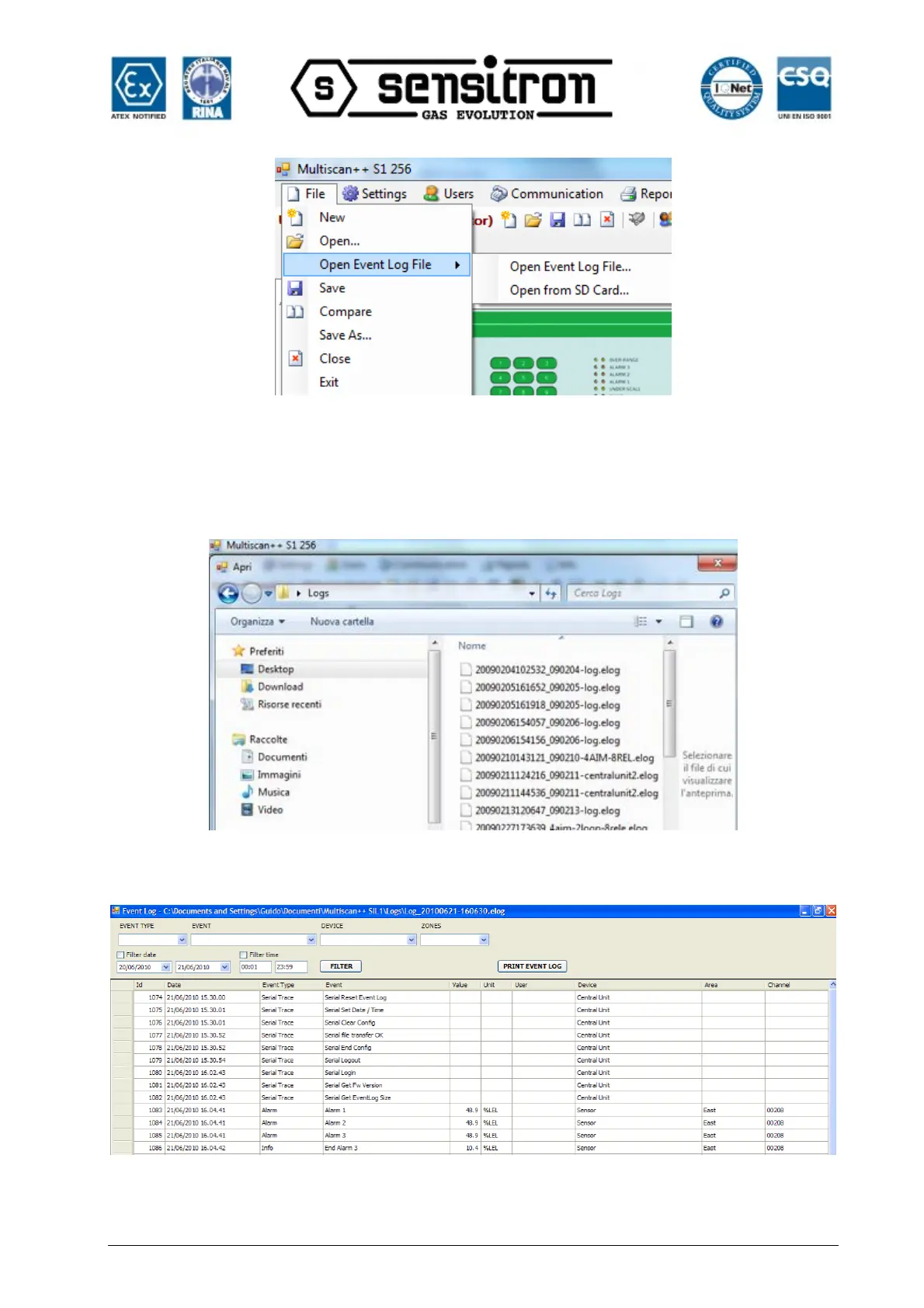924x1308 pixels.
Task: Toggle the preview pane icon in Apri dialog
Action: [686, 621]
